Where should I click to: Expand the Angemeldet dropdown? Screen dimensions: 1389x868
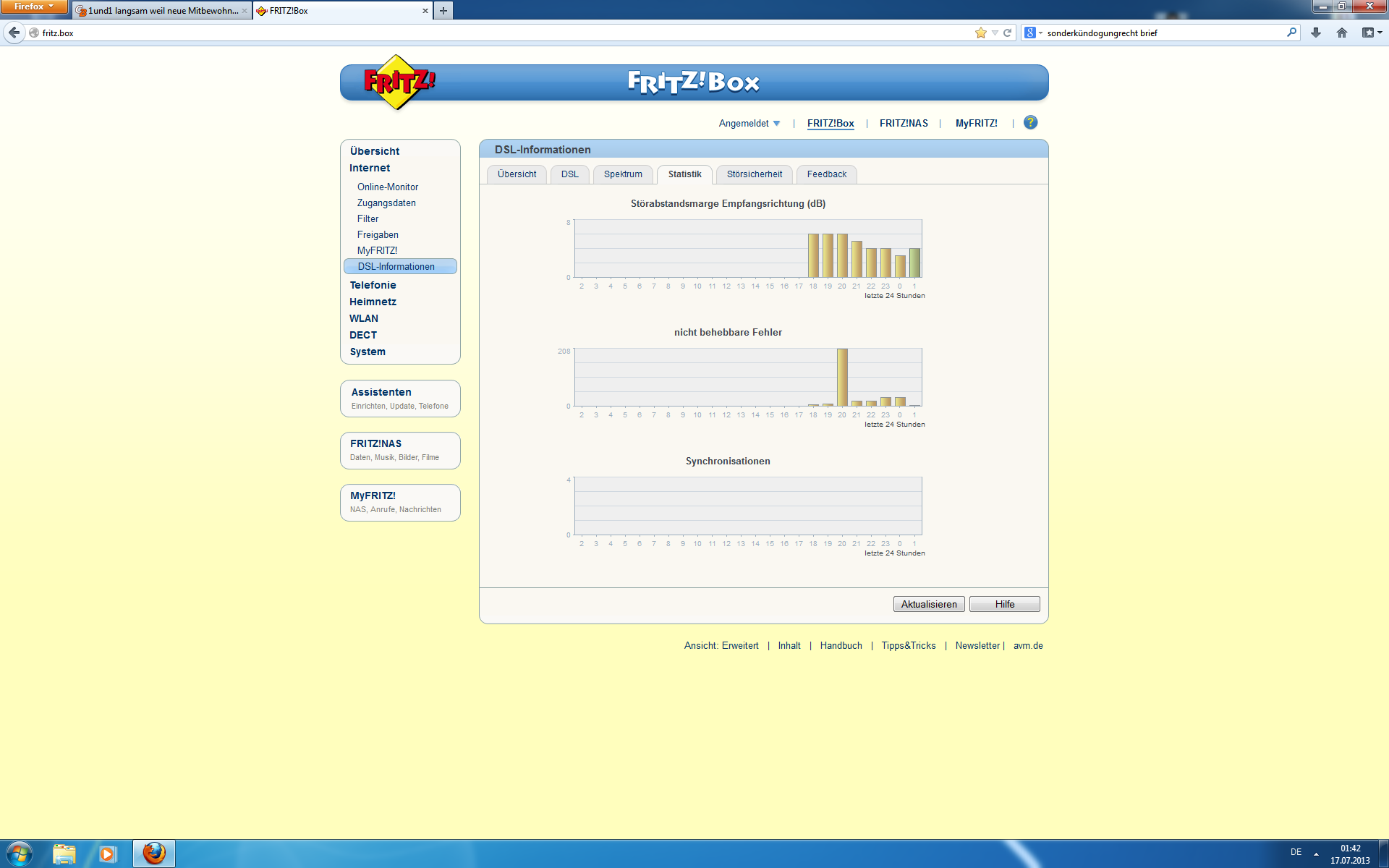click(x=749, y=124)
